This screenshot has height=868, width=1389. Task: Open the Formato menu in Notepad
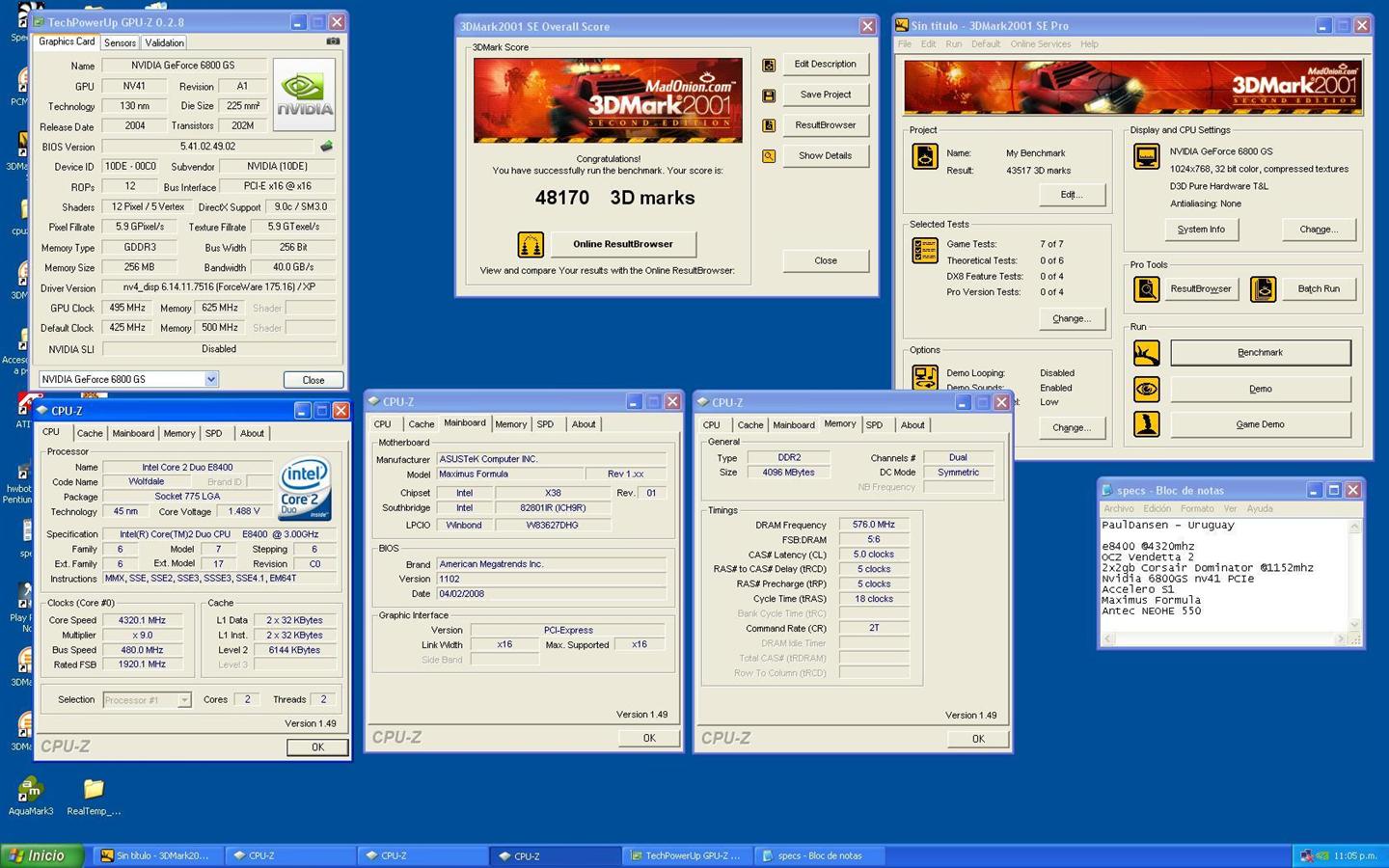(x=1197, y=508)
